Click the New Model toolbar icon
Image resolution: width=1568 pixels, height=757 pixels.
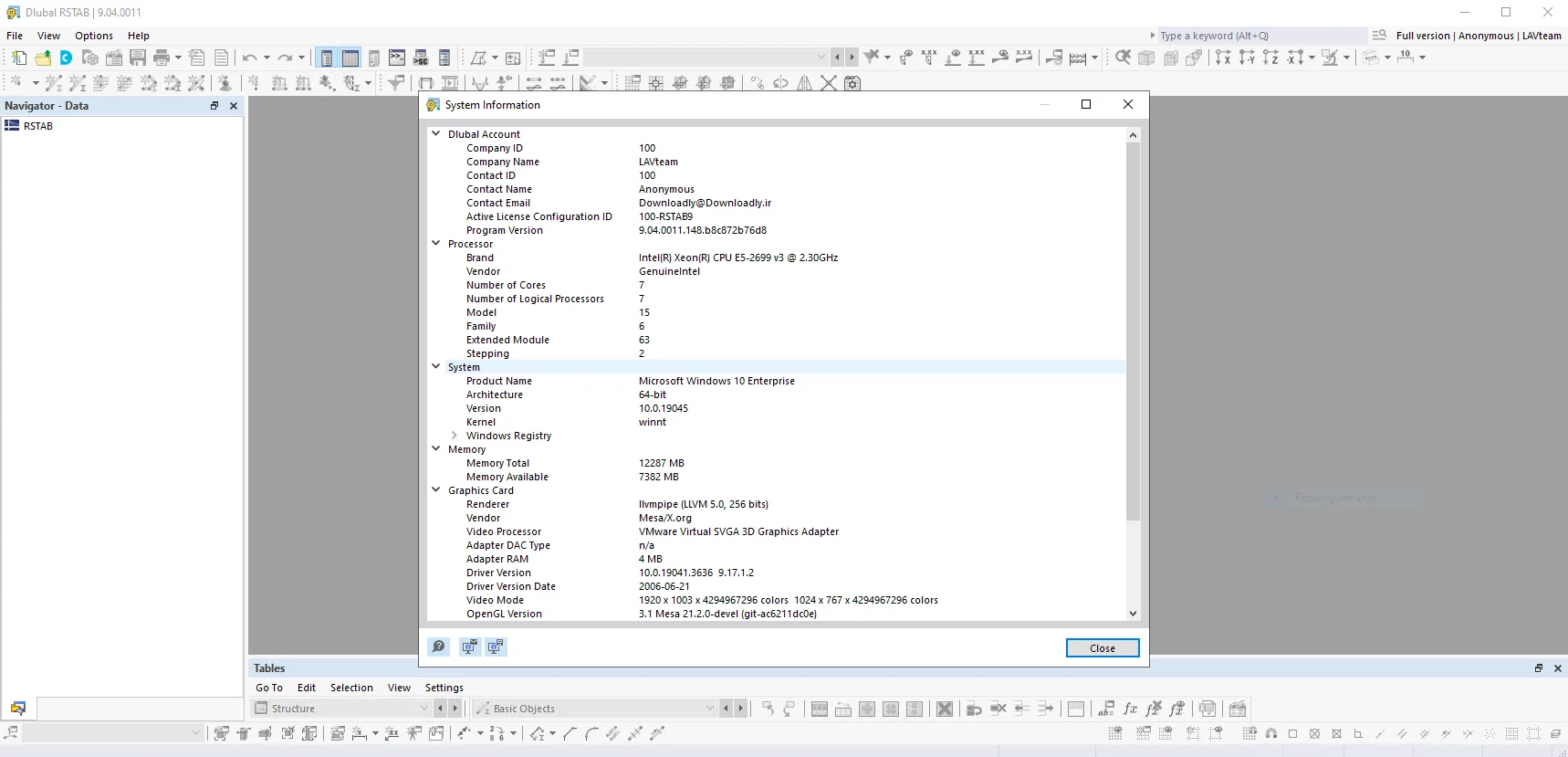(19, 58)
